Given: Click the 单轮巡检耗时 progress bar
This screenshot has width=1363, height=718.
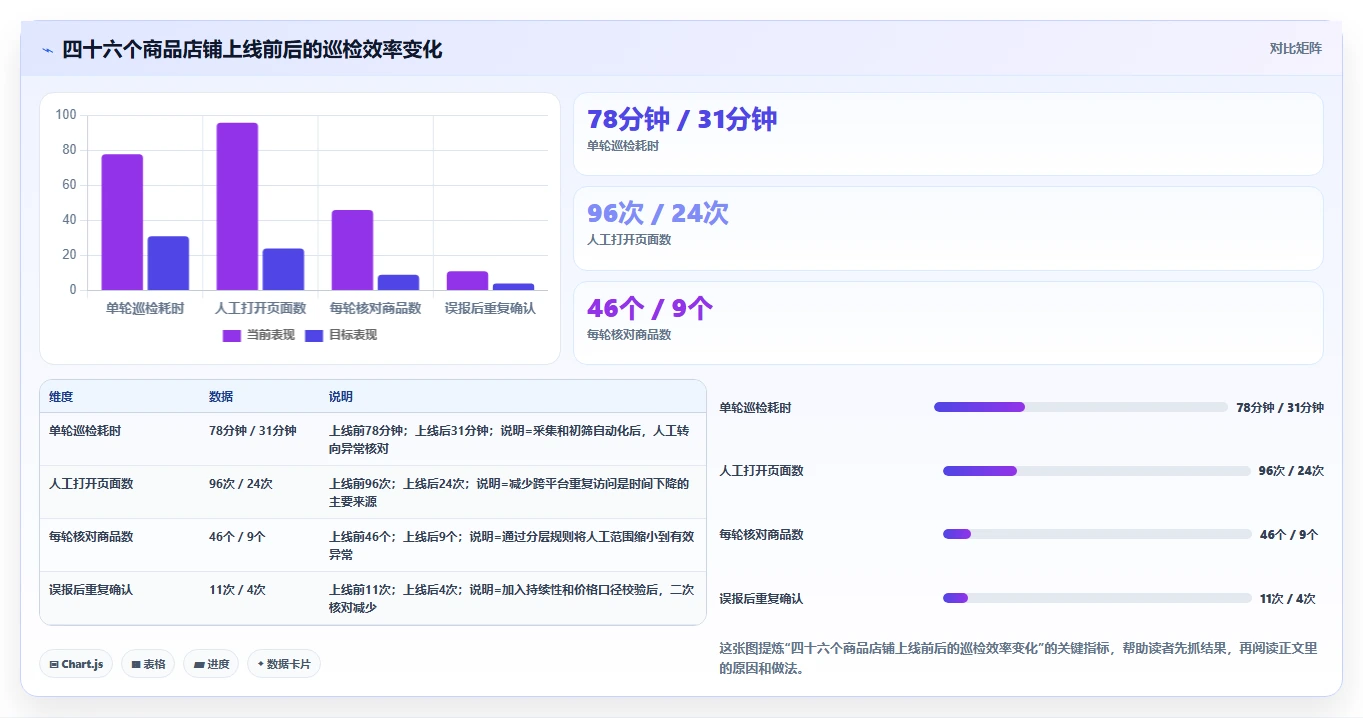Looking at the screenshot, I should click(x=1081, y=407).
